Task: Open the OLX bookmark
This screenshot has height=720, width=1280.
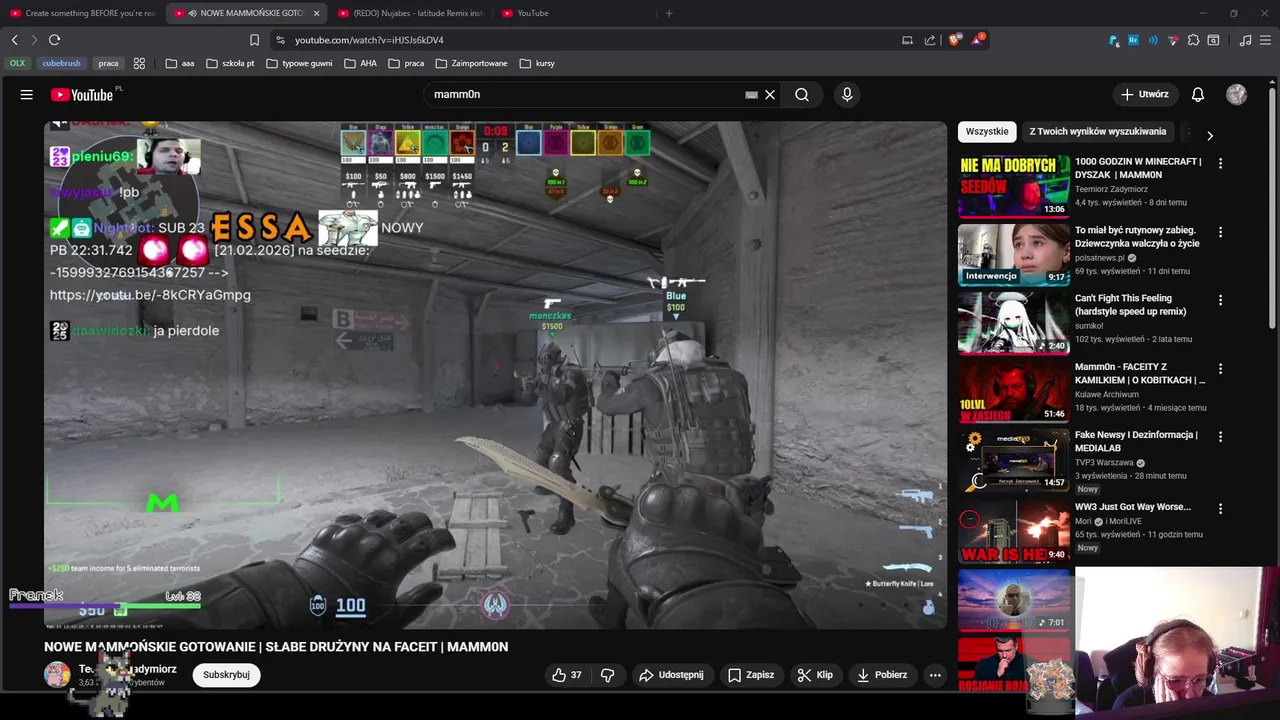Action: [17, 63]
